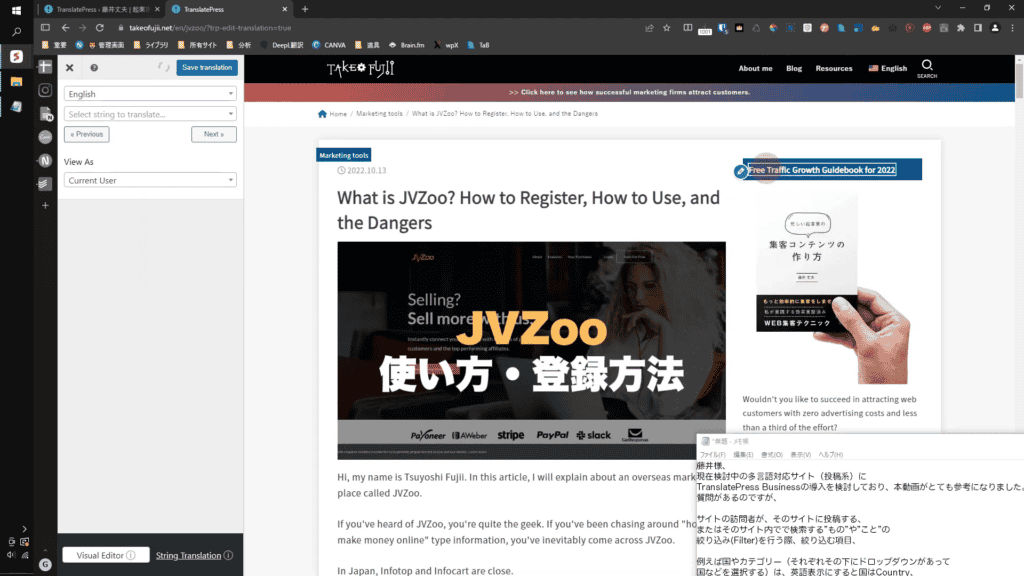Toggle the browser side panel icon left of back
The height and width of the screenshot is (576, 1024).
point(45,27)
